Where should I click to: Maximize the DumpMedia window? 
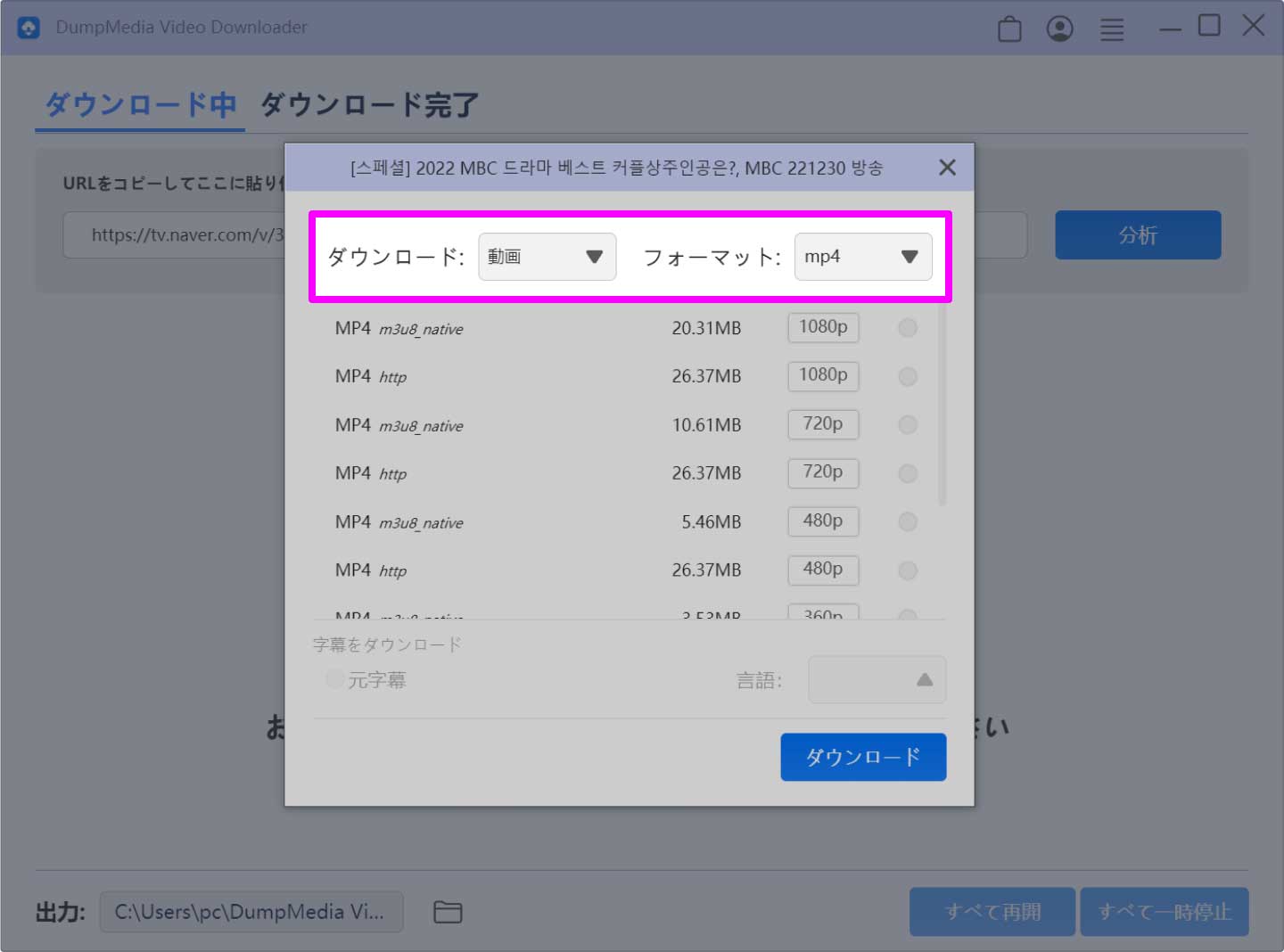pyautogui.click(x=1209, y=25)
